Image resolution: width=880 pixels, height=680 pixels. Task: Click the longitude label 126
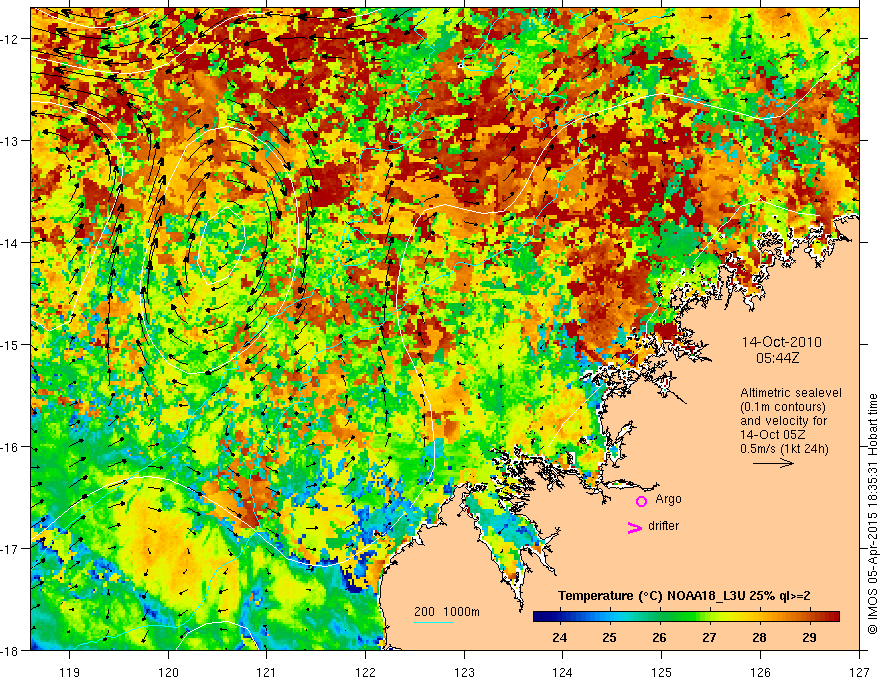760,672
